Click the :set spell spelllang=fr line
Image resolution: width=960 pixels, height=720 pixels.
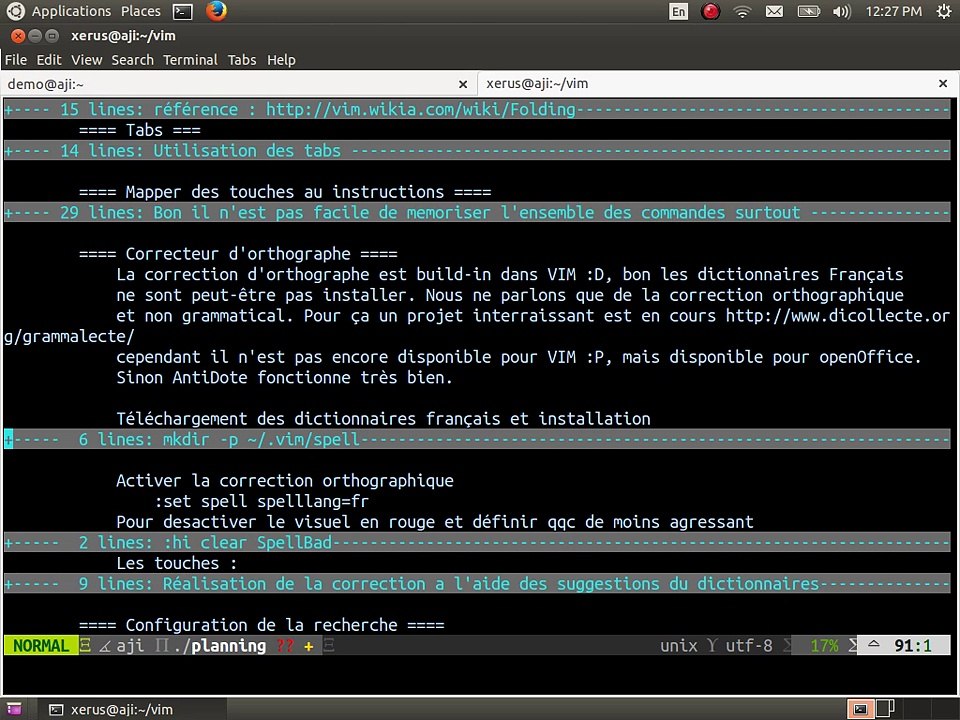coord(261,501)
